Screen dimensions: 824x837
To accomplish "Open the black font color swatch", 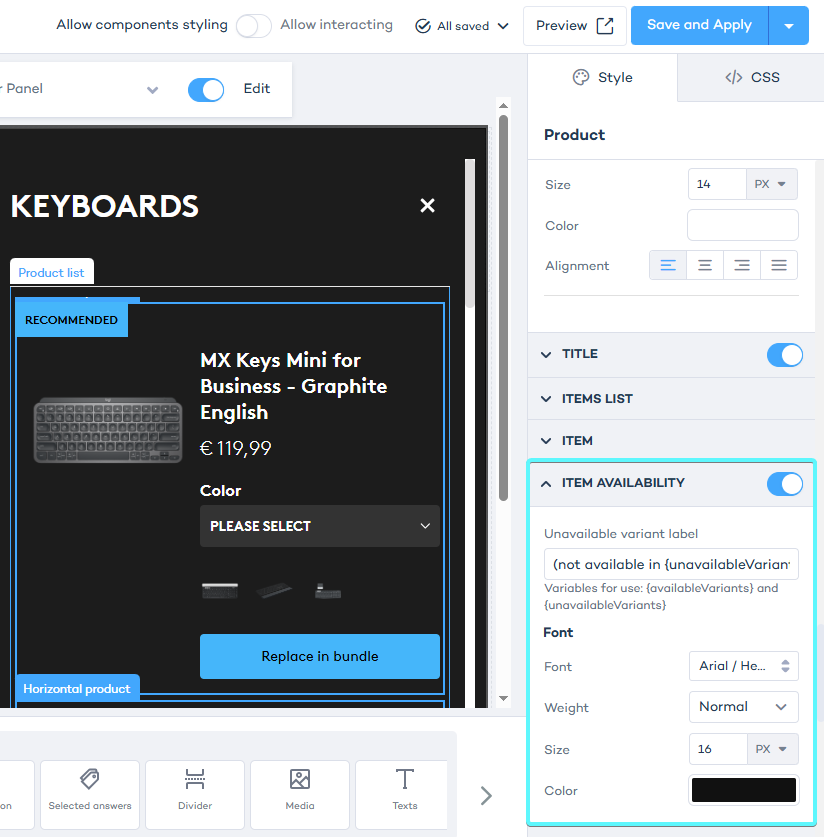I will [743, 790].
